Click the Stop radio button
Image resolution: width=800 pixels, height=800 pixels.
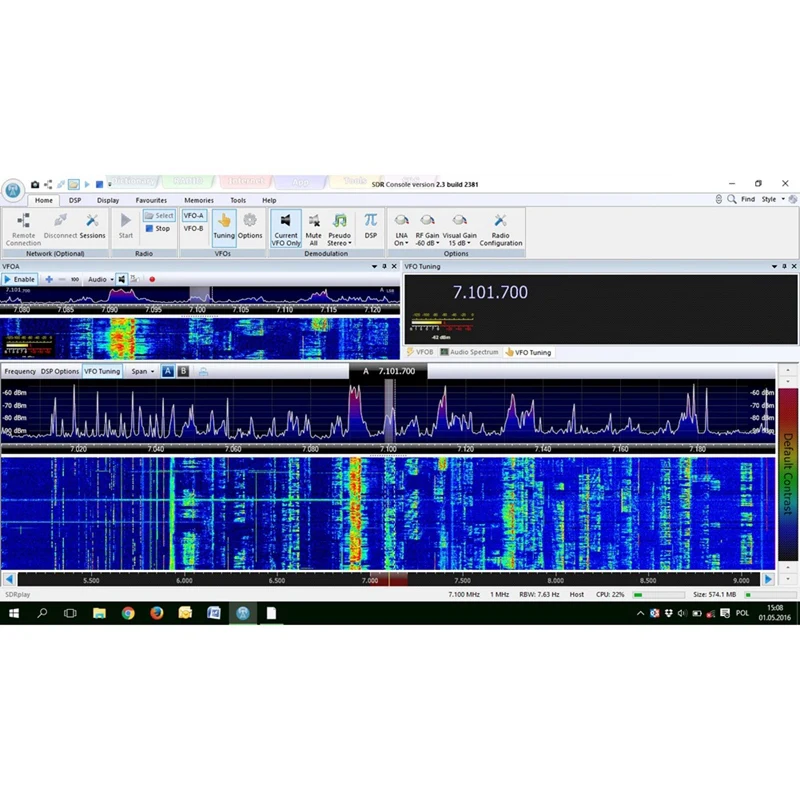(x=158, y=229)
